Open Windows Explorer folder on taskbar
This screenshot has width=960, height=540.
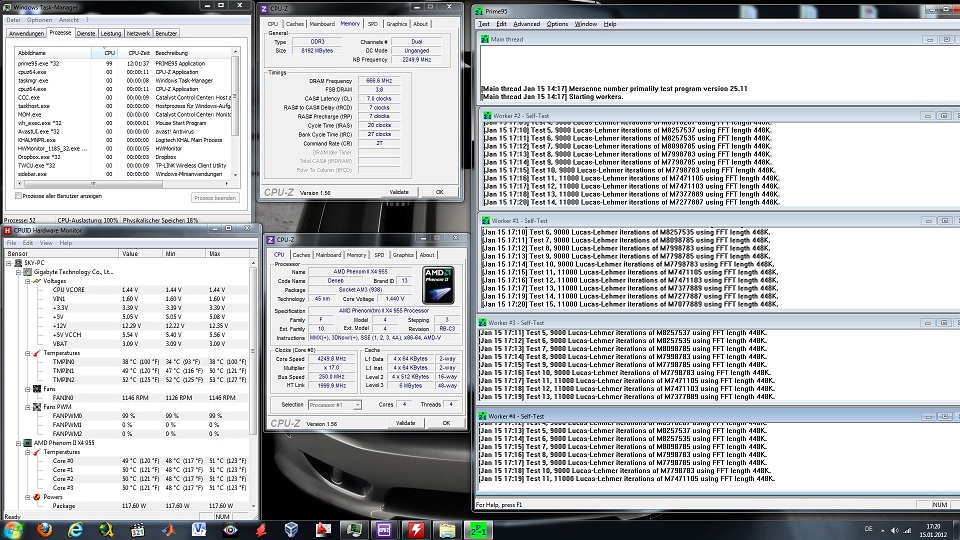coord(447,530)
